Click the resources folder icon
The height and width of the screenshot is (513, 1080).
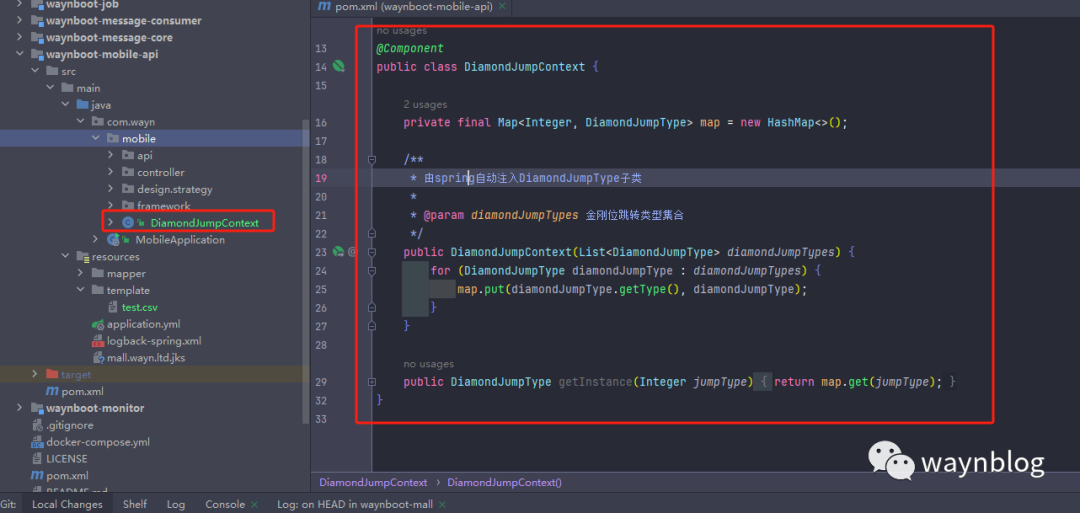tap(83, 257)
